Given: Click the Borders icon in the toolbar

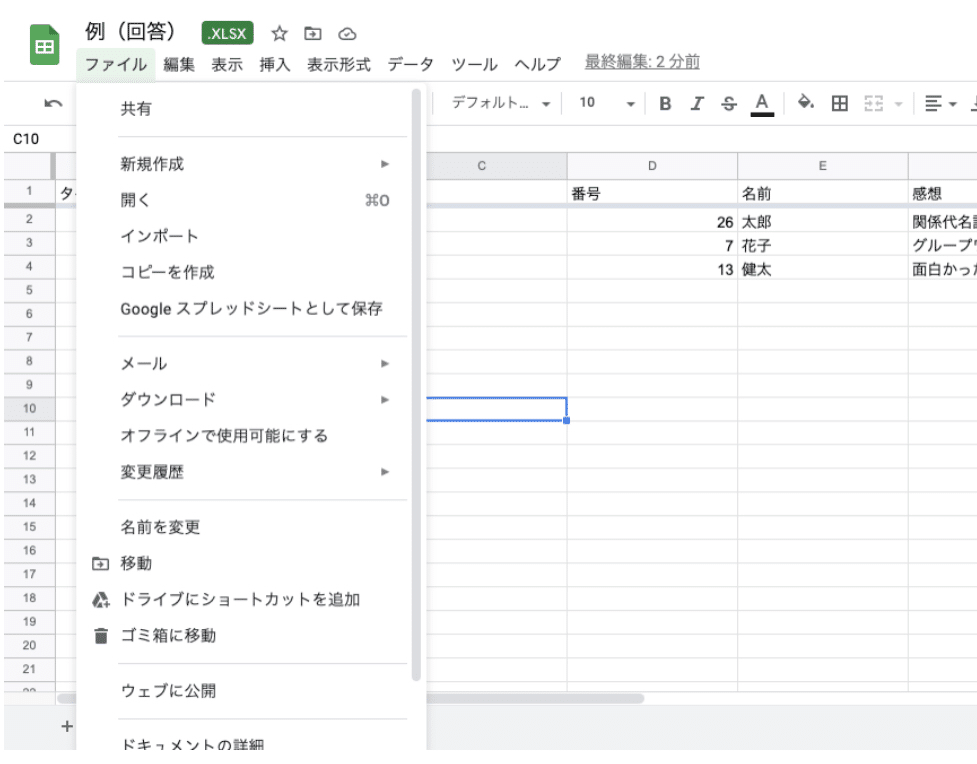Looking at the screenshot, I should coord(838,102).
